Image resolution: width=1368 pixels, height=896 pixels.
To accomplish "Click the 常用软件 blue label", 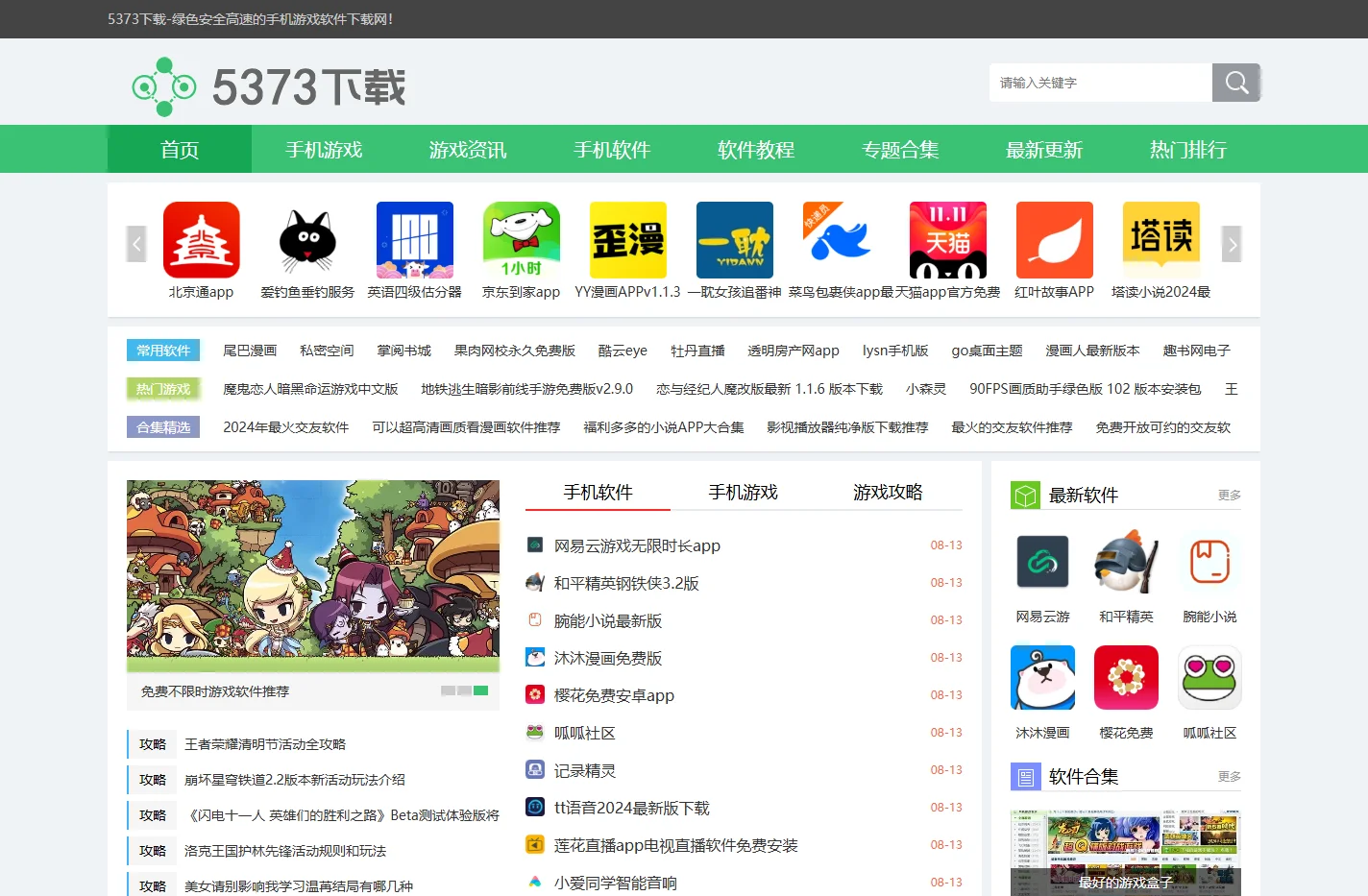I will [x=163, y=351].
